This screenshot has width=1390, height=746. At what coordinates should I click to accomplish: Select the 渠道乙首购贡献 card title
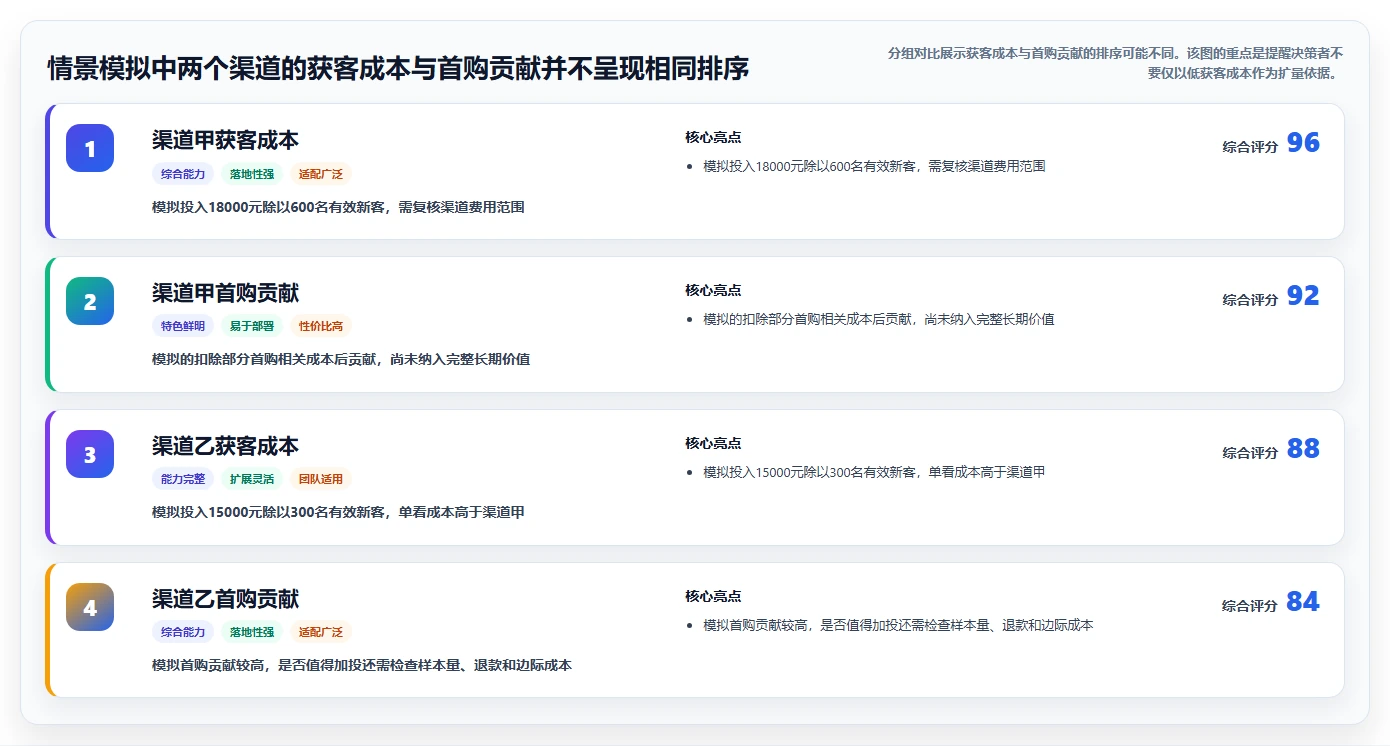tap(225, 599)
